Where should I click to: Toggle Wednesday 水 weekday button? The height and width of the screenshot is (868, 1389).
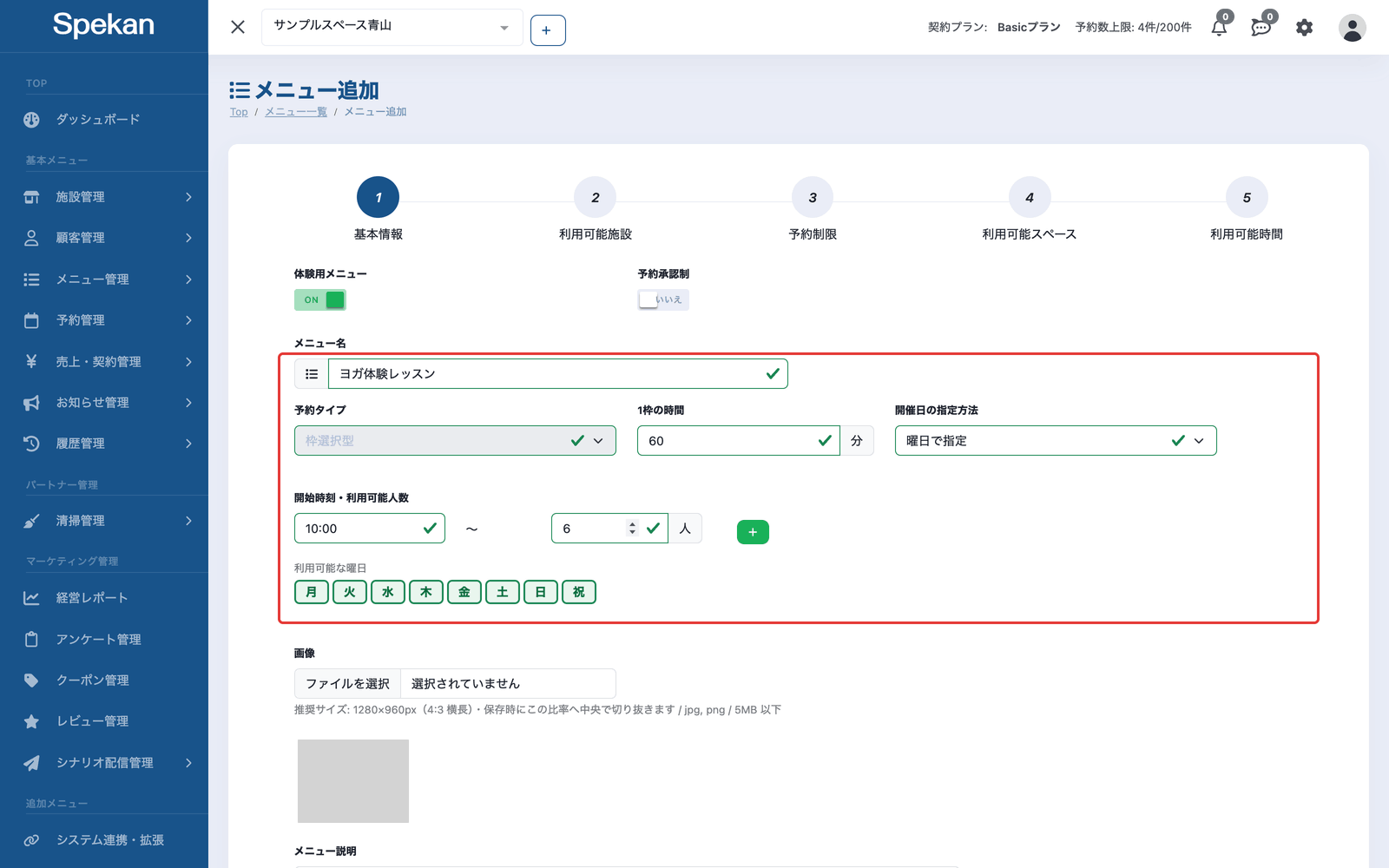(388, 592)
